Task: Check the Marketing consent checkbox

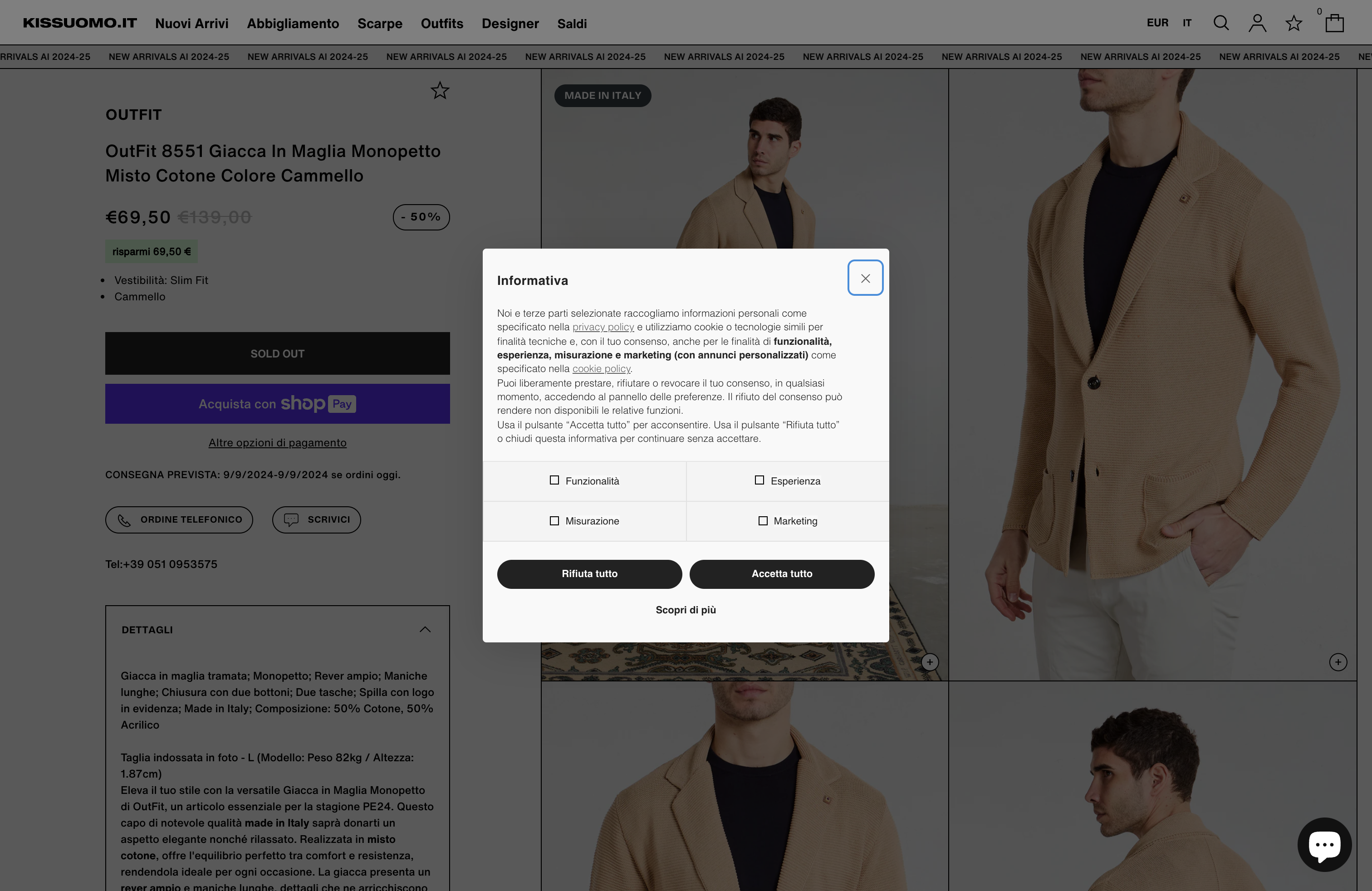Action: (763, 521)
